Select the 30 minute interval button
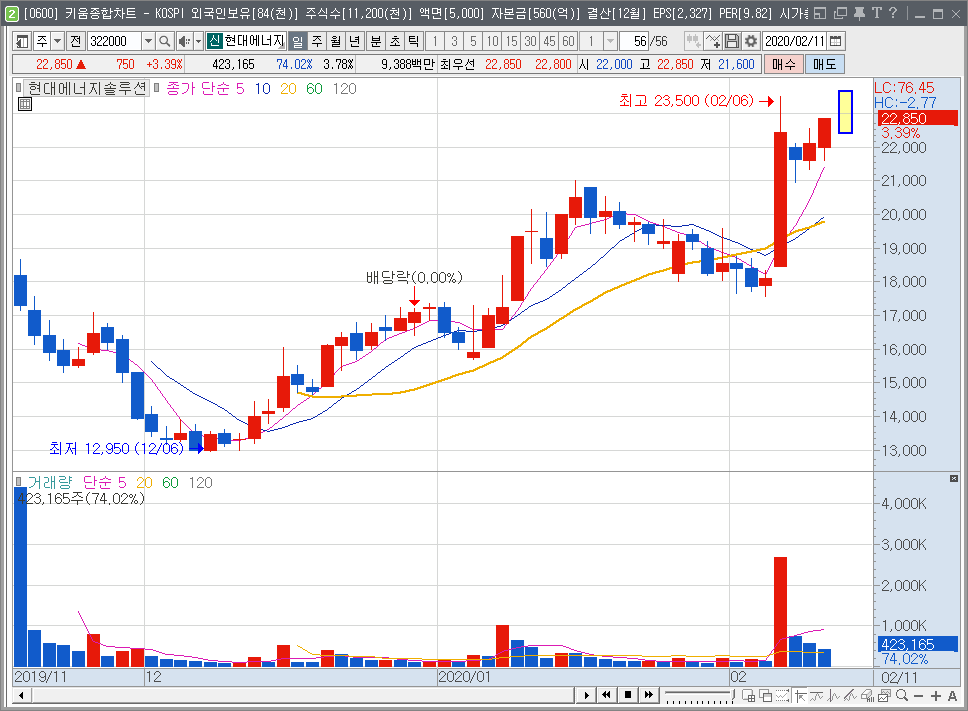 pos(530,41)
